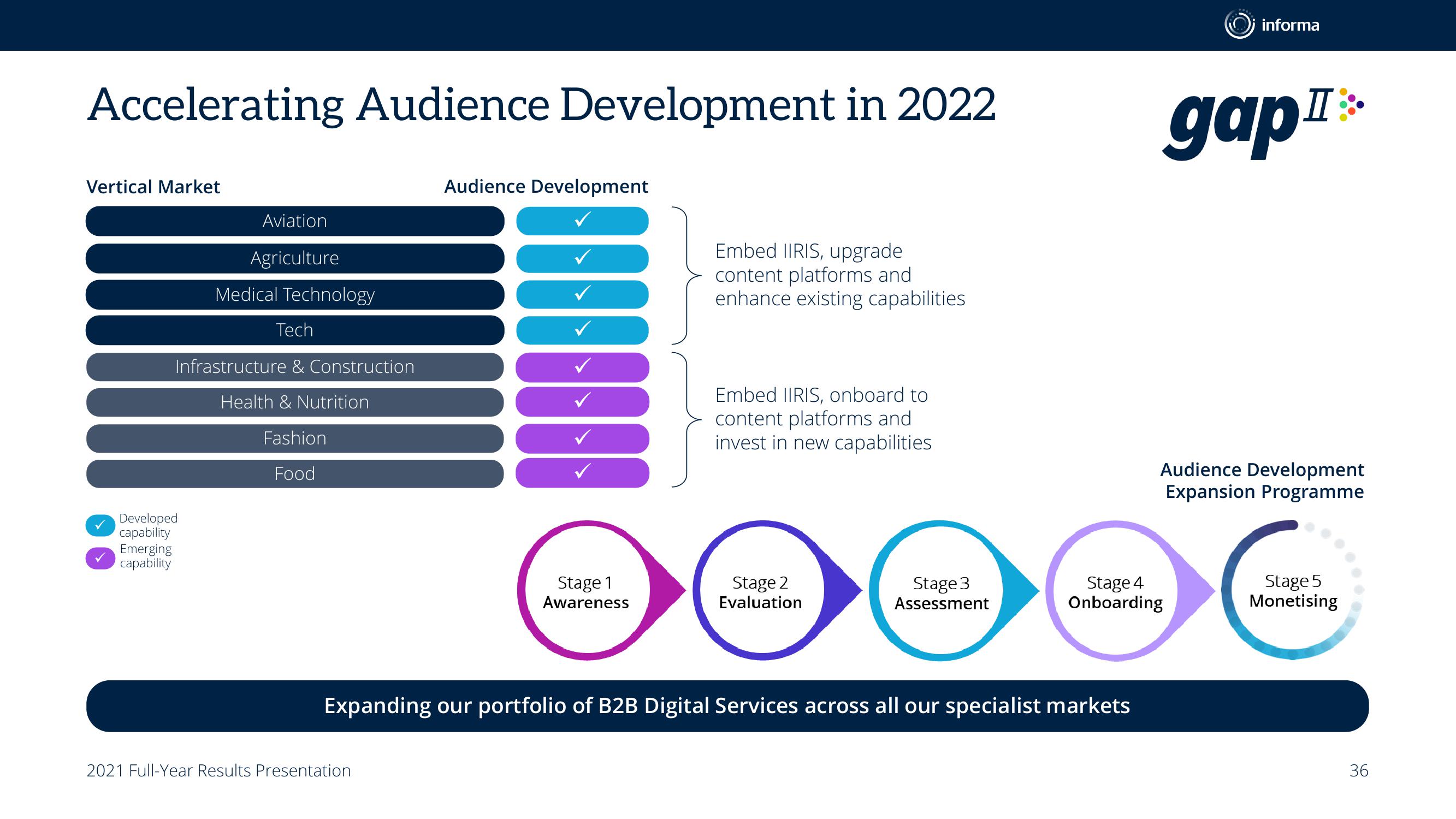1456x819 pixels.
Task: Click the blue Developed capability legend icon
Action: pyautogui.click(x=100, y=525)
